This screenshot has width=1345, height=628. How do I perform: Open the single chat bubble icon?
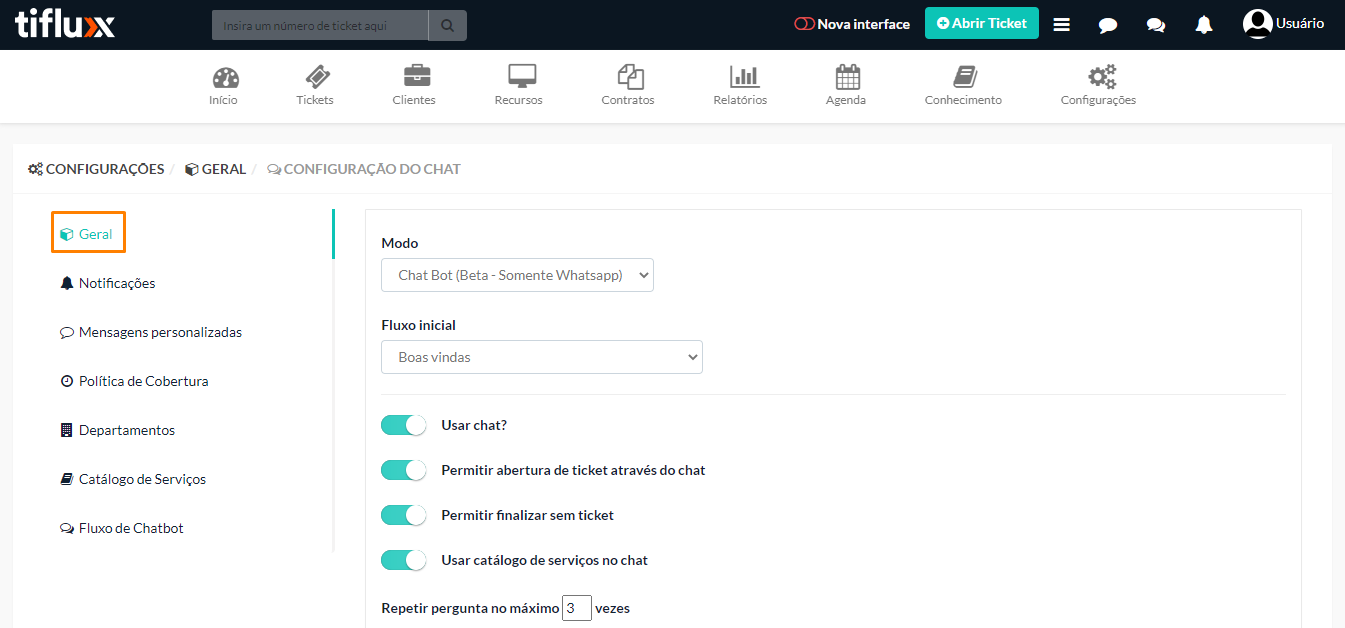(x=1108, y=25)
